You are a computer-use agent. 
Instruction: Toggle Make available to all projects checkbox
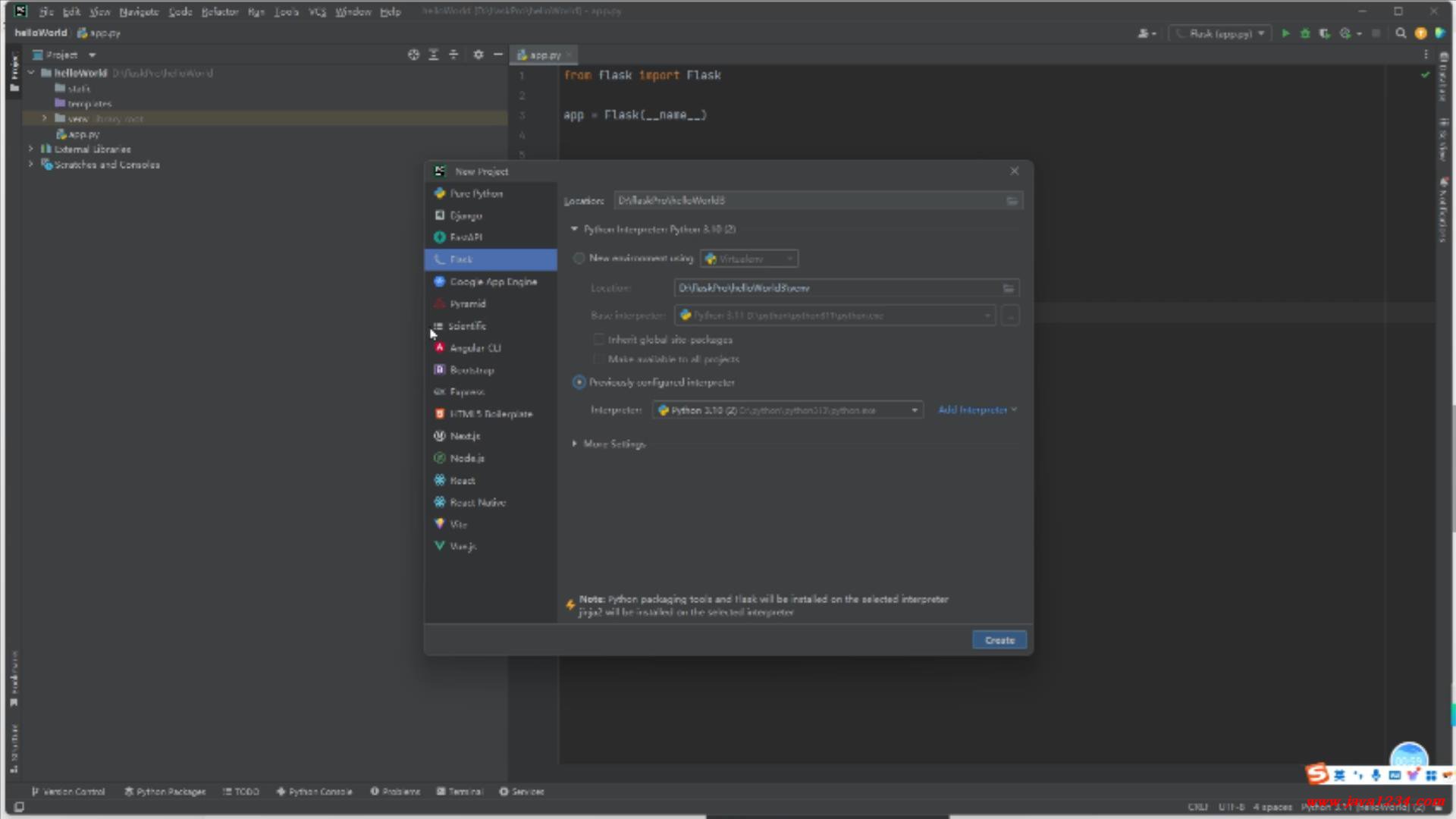599,359
